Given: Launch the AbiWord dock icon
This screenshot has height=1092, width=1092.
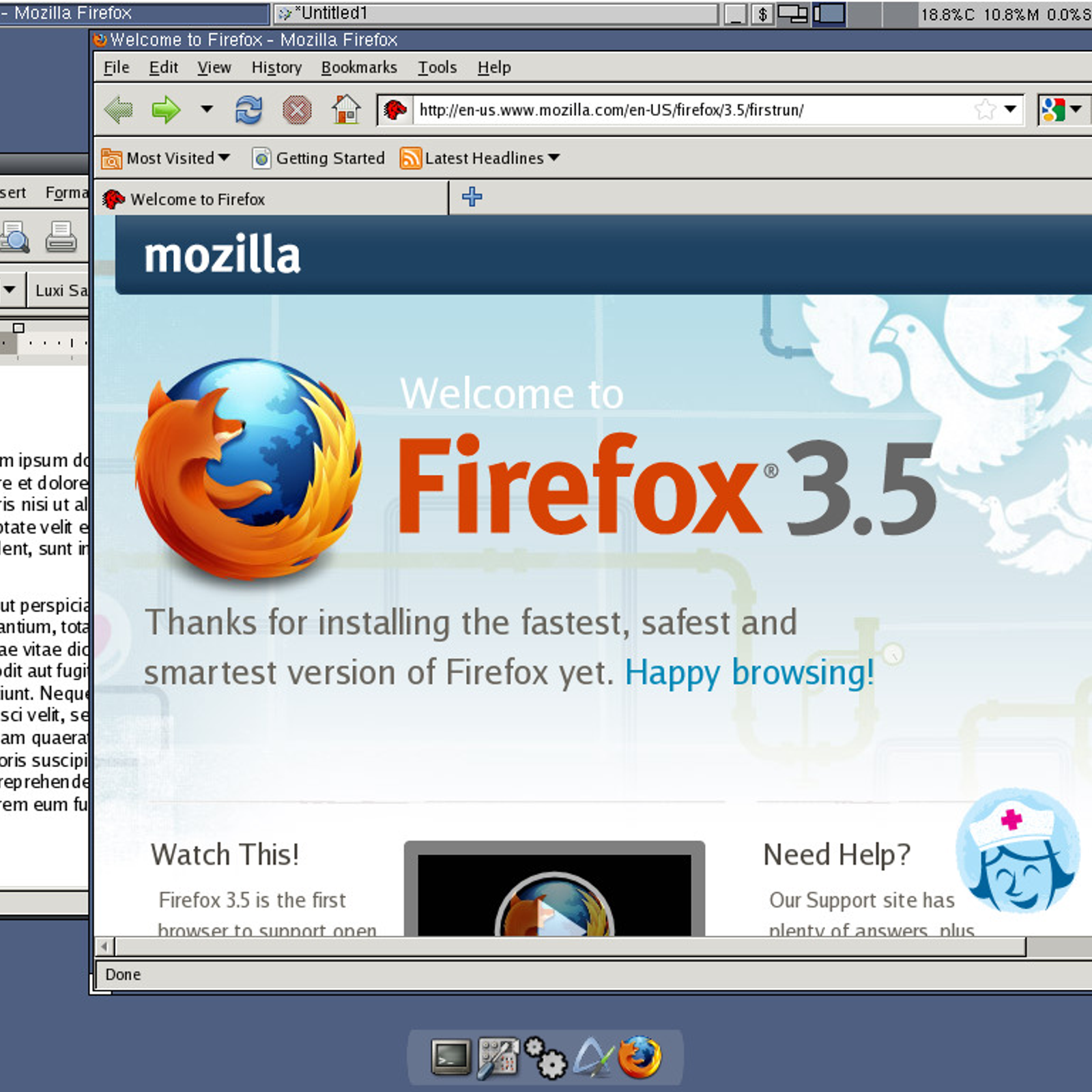Looking at the screenshot, I should tap(592, 1058).
